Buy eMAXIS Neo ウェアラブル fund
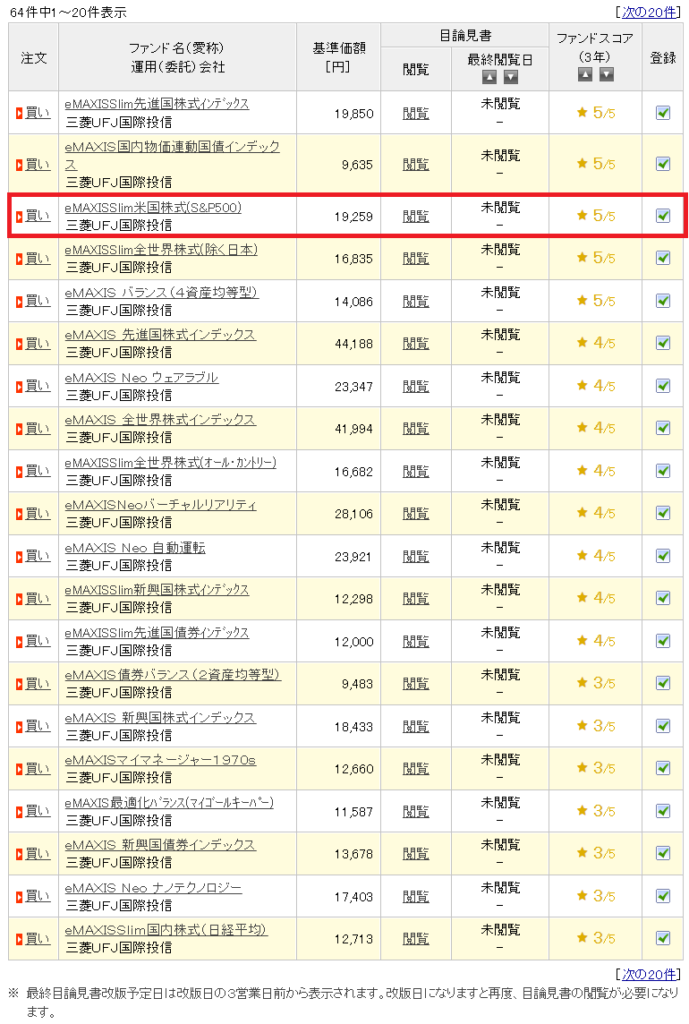 coord(37,385)
